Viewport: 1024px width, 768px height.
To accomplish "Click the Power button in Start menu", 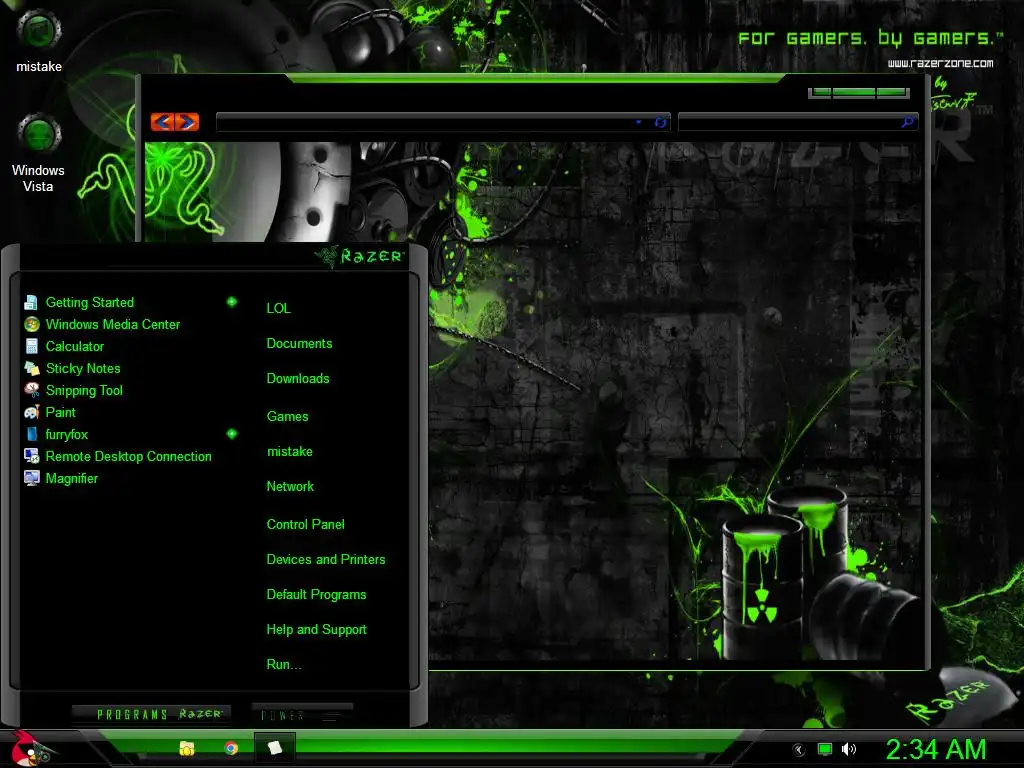I will (301, 715).
